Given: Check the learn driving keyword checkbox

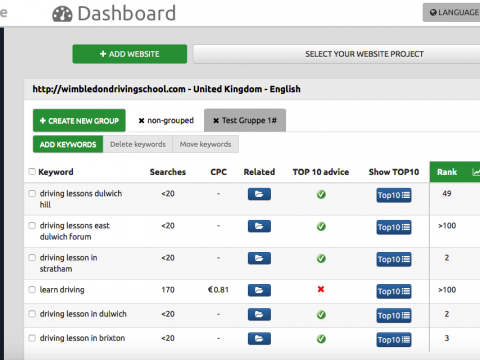Looking at the screenshot, I should [32, 289].
